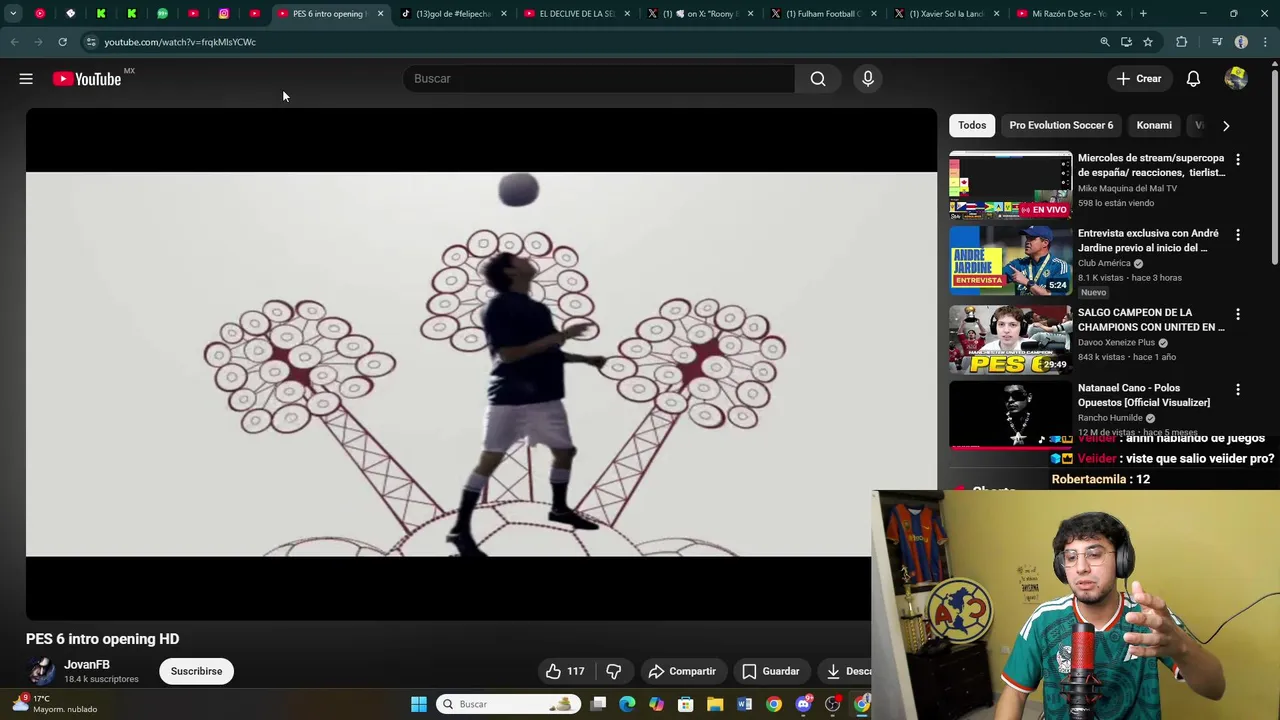1280x720 pixels.
Task: View site information icon in address bar
Action: coord(90,42)
